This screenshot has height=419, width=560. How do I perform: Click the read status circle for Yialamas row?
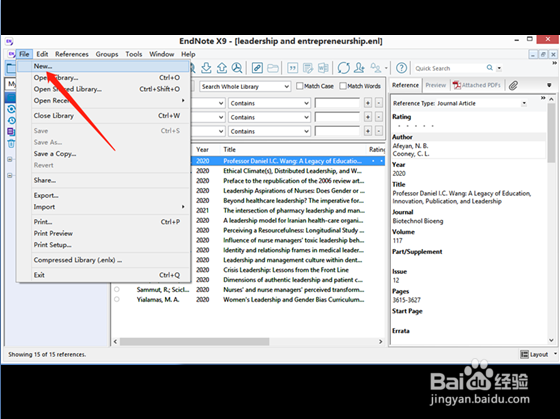point(117,299)
